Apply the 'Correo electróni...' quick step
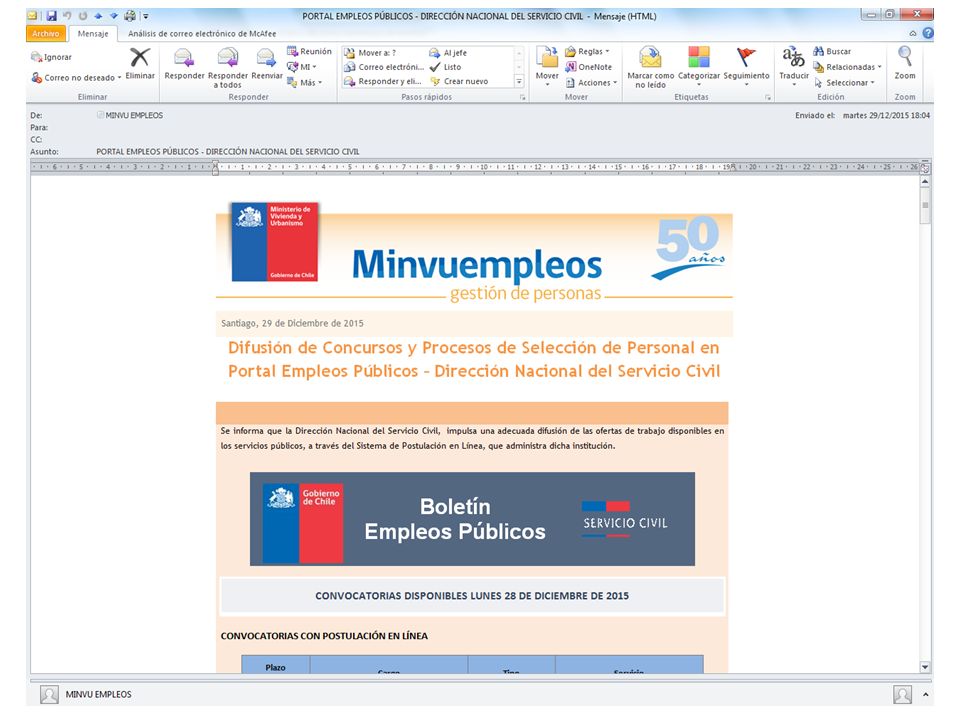Screen dimensions: 960x720 point(384,67)
